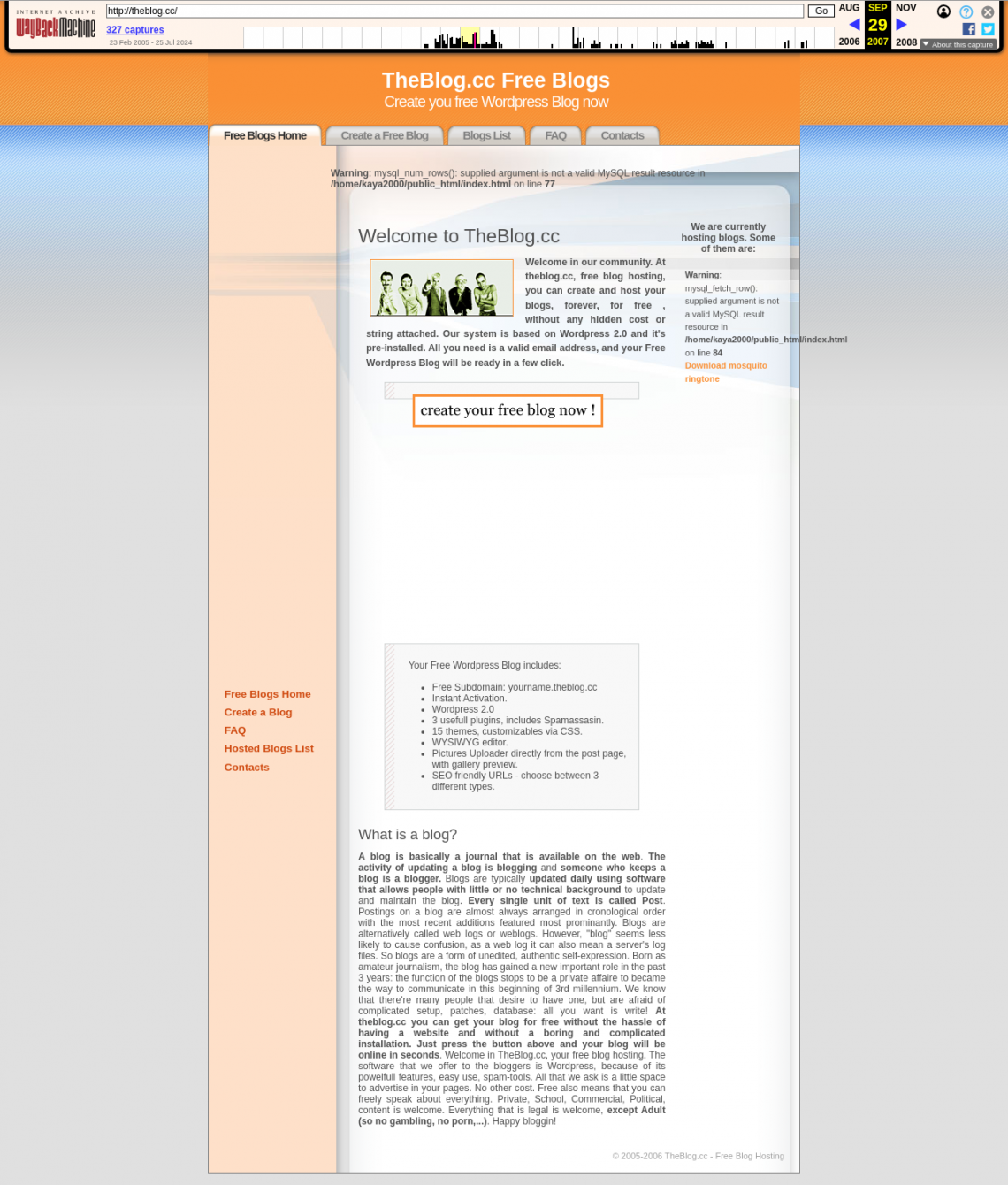
Task: Open Hosted Blogs List in sidebar
Action: point(269,748)
